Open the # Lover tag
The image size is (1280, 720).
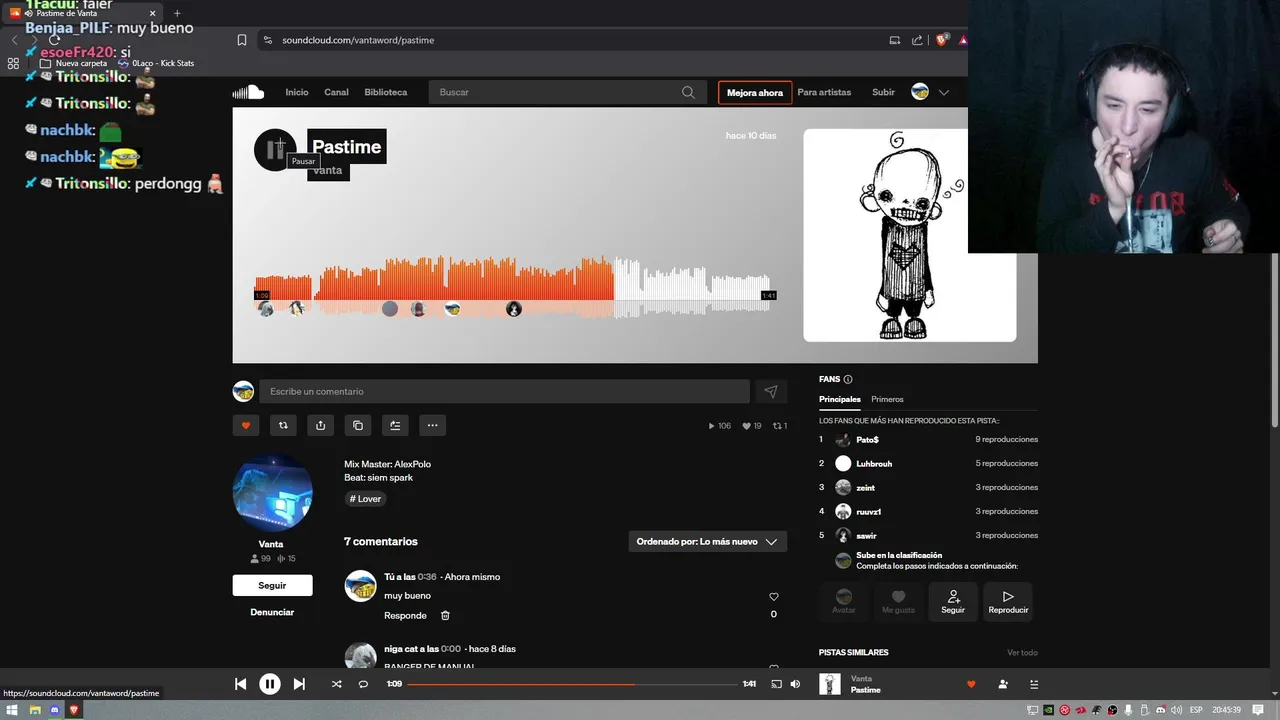[x=365, y=499]
